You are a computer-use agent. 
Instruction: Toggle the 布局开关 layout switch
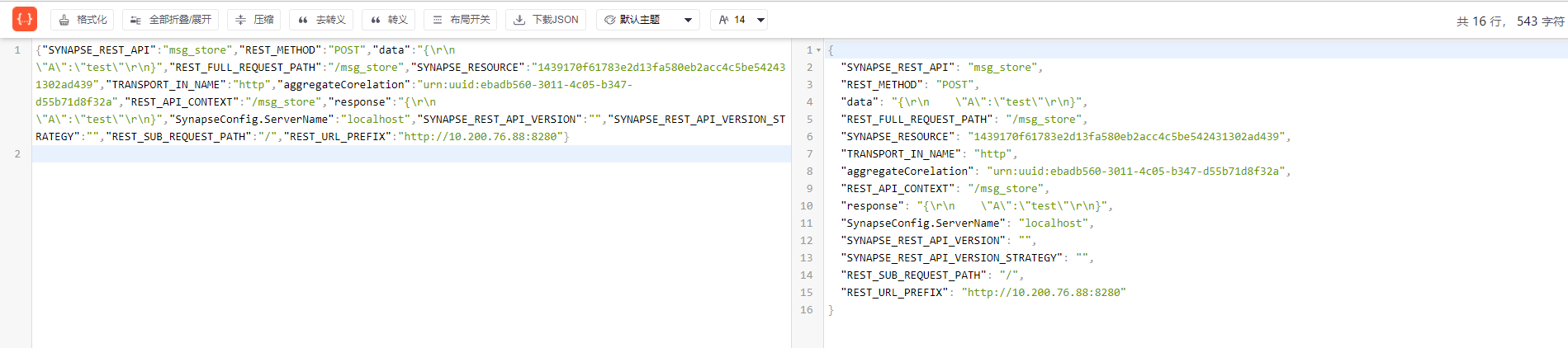[461, 20]
